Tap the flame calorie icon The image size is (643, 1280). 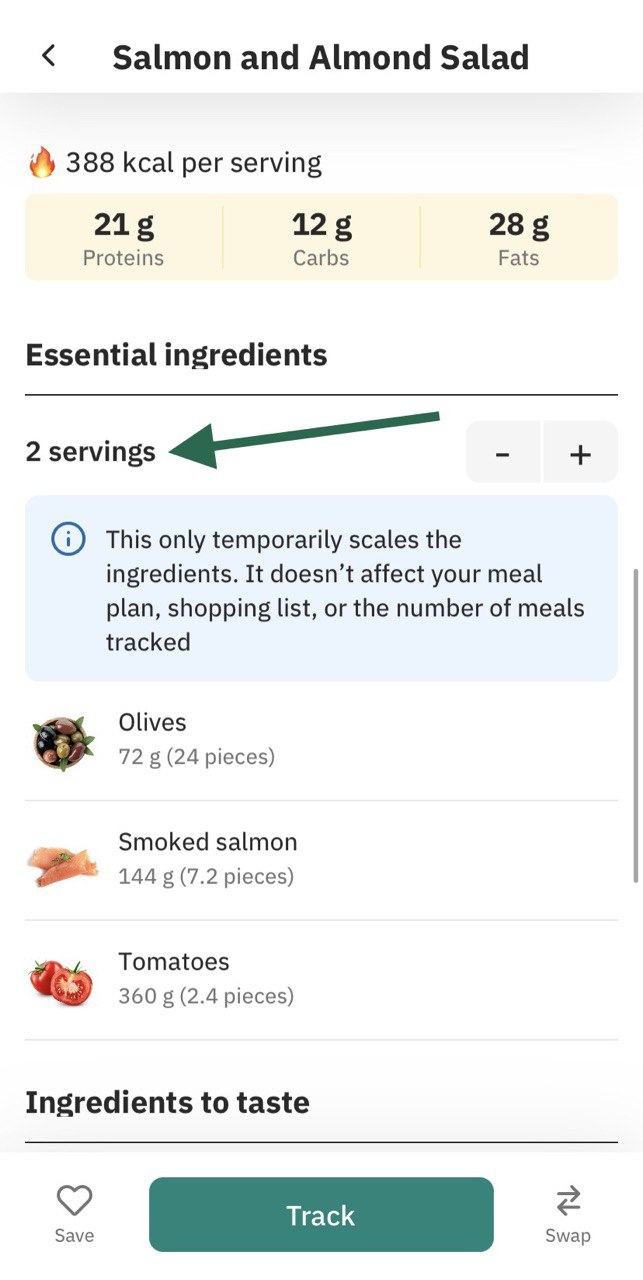point(41,162)
